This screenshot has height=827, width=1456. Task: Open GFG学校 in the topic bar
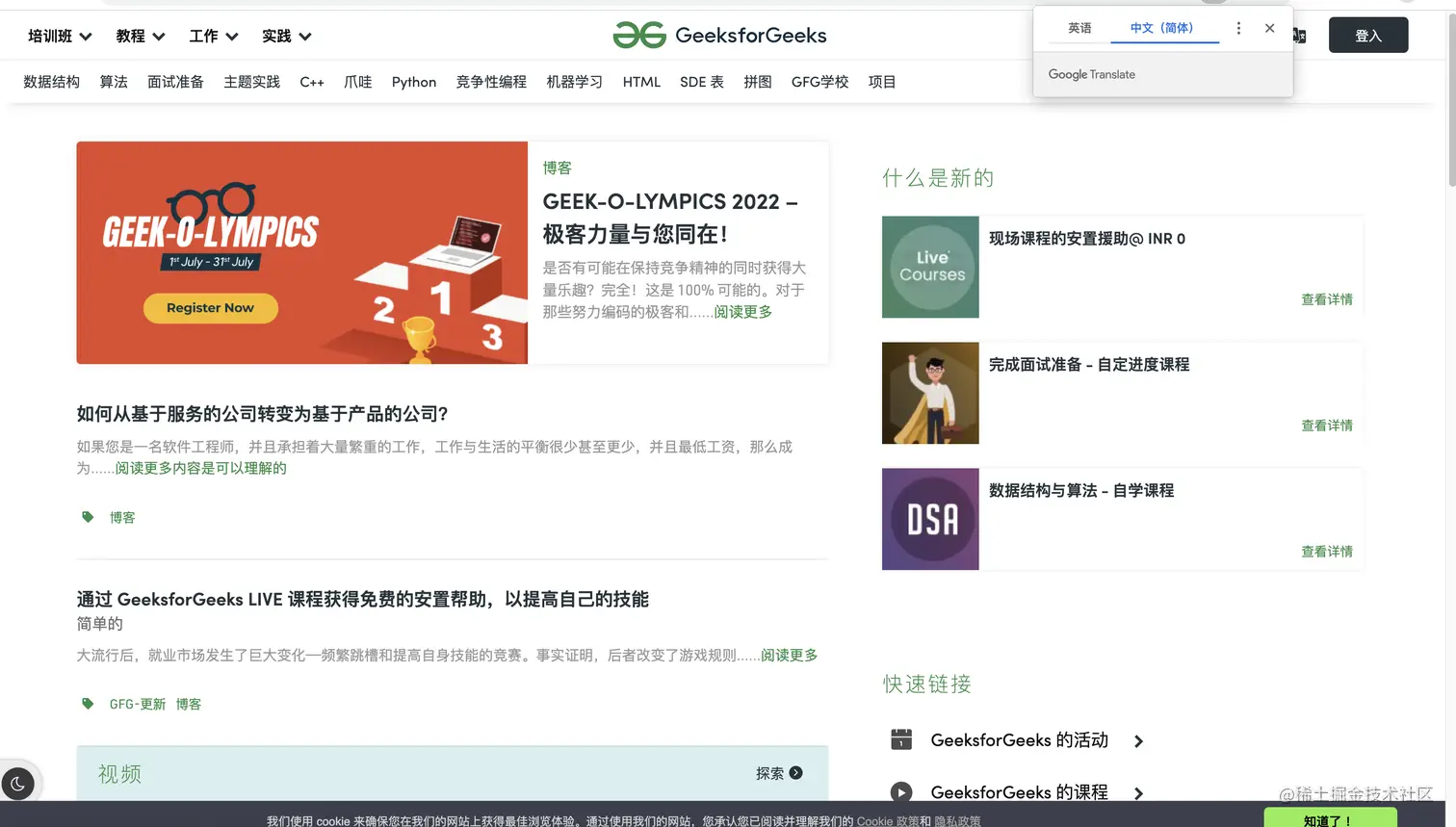pyautogui.click(x=820, y=82)
